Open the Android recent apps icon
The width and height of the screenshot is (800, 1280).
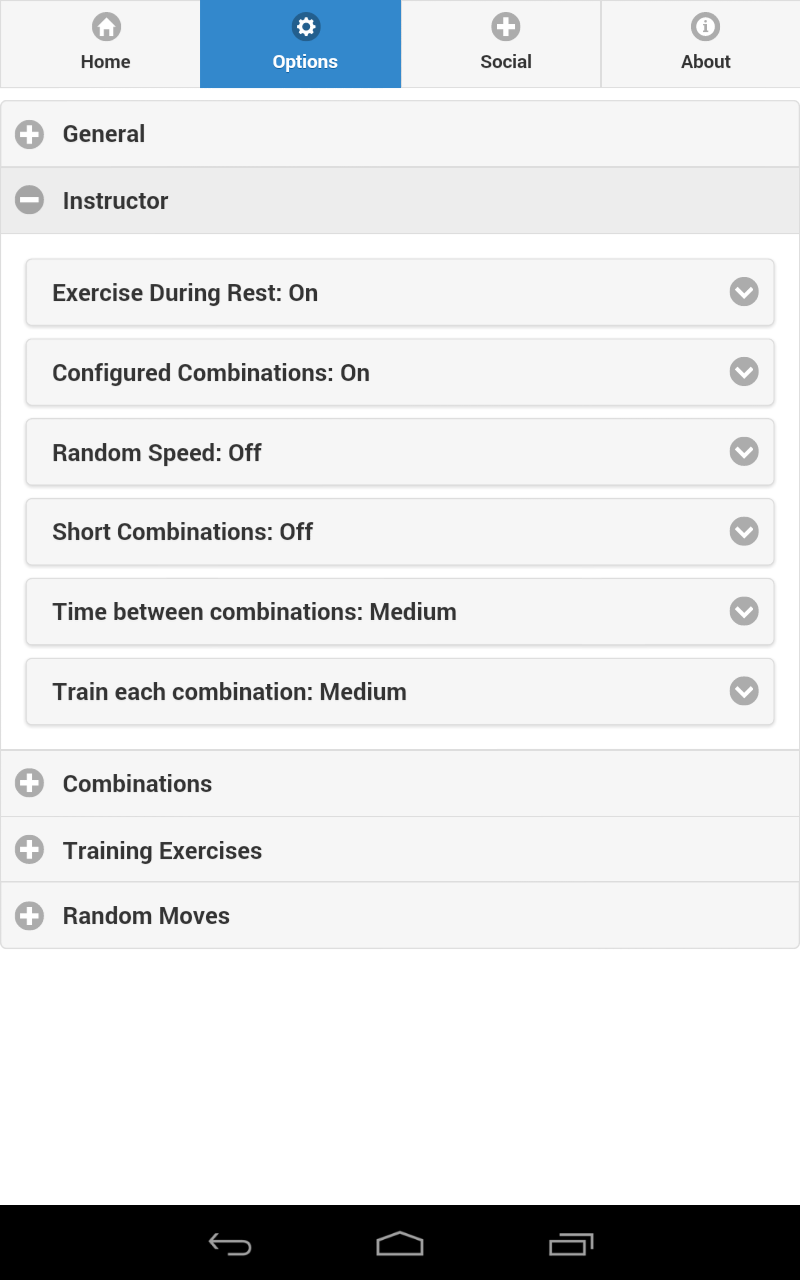tap(571, 1244)
